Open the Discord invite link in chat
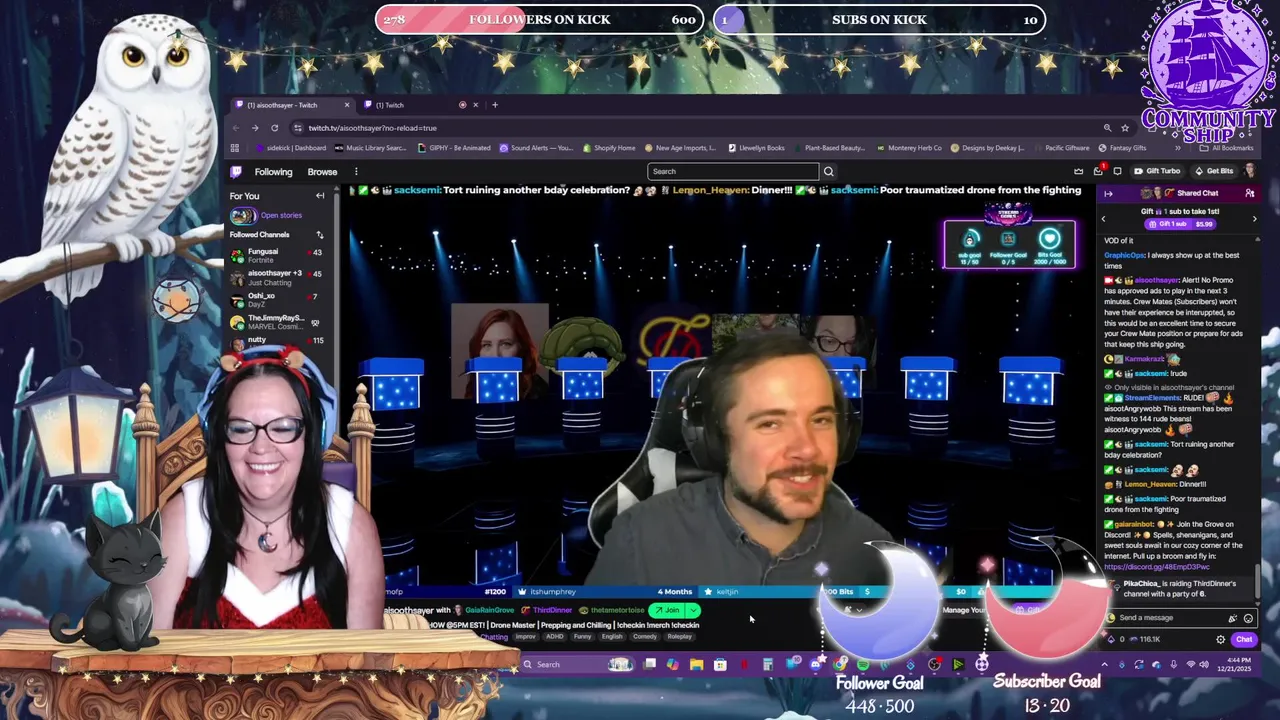Image resolution: width=1280 pixels, height=720 pixels. click(1157, 567)
